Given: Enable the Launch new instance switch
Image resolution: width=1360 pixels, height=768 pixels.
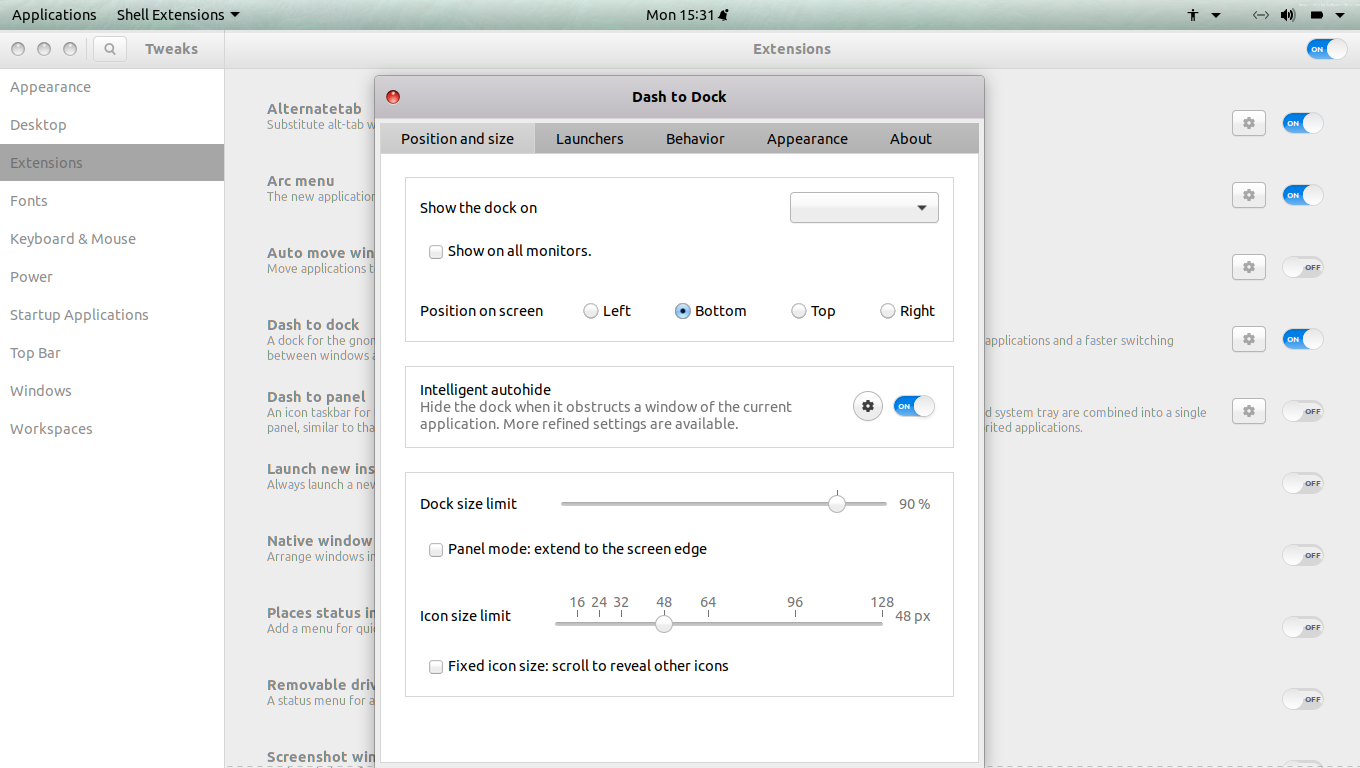Looking at the screenshot, I should 1302,483.
